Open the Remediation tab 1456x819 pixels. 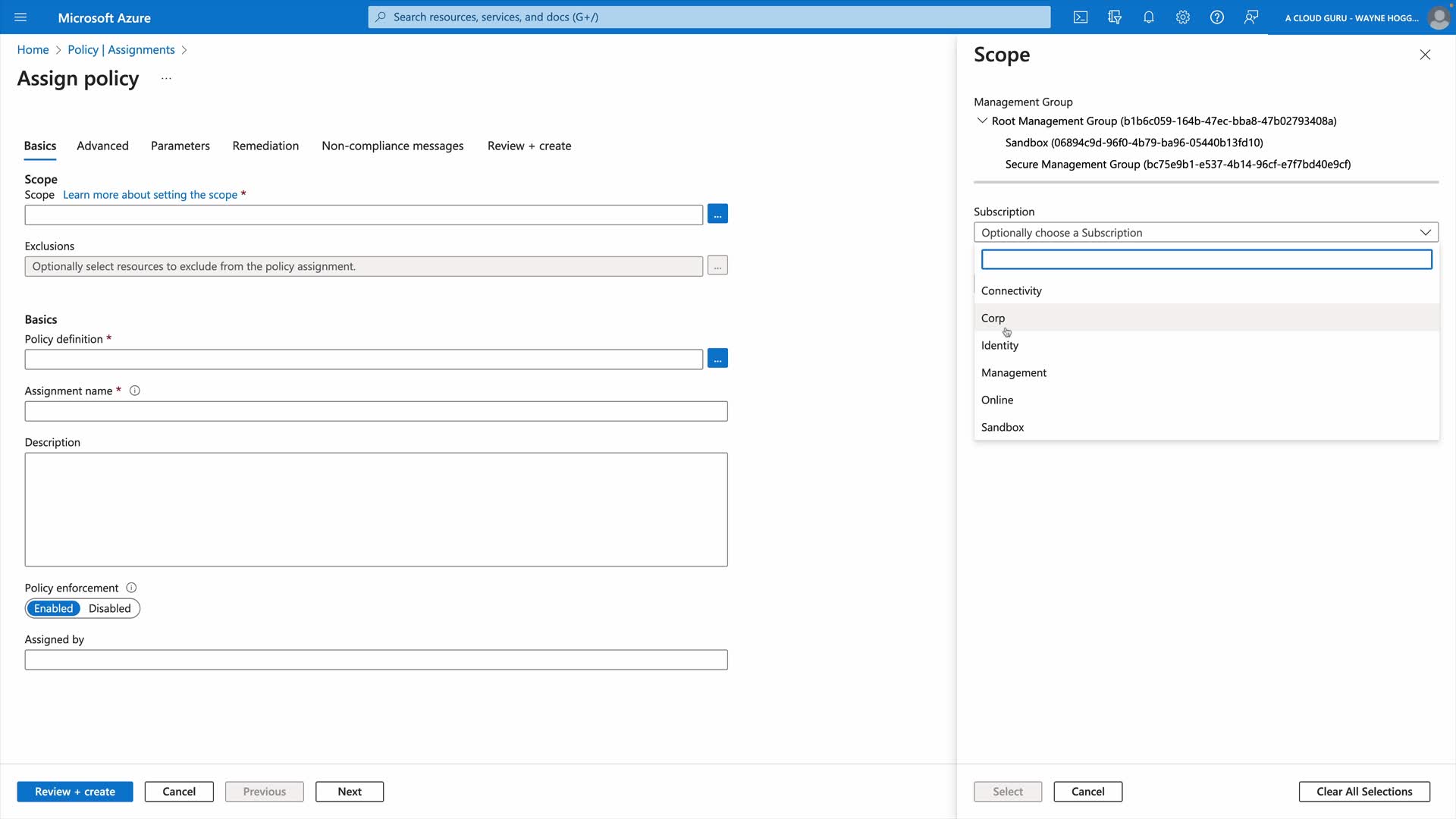click(265, 146)
